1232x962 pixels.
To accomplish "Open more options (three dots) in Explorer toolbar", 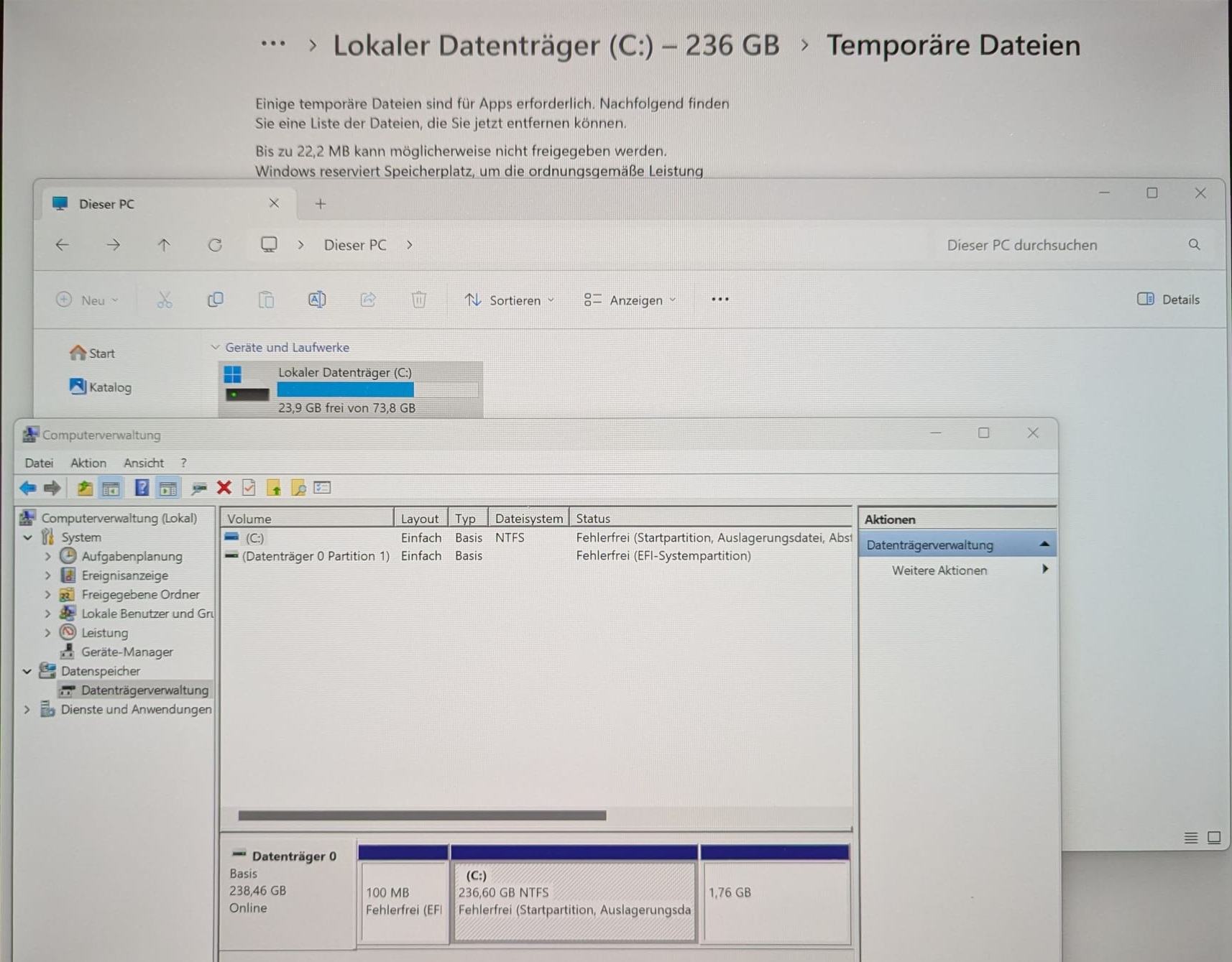I will pyautogui.click(x=720, y=300).
